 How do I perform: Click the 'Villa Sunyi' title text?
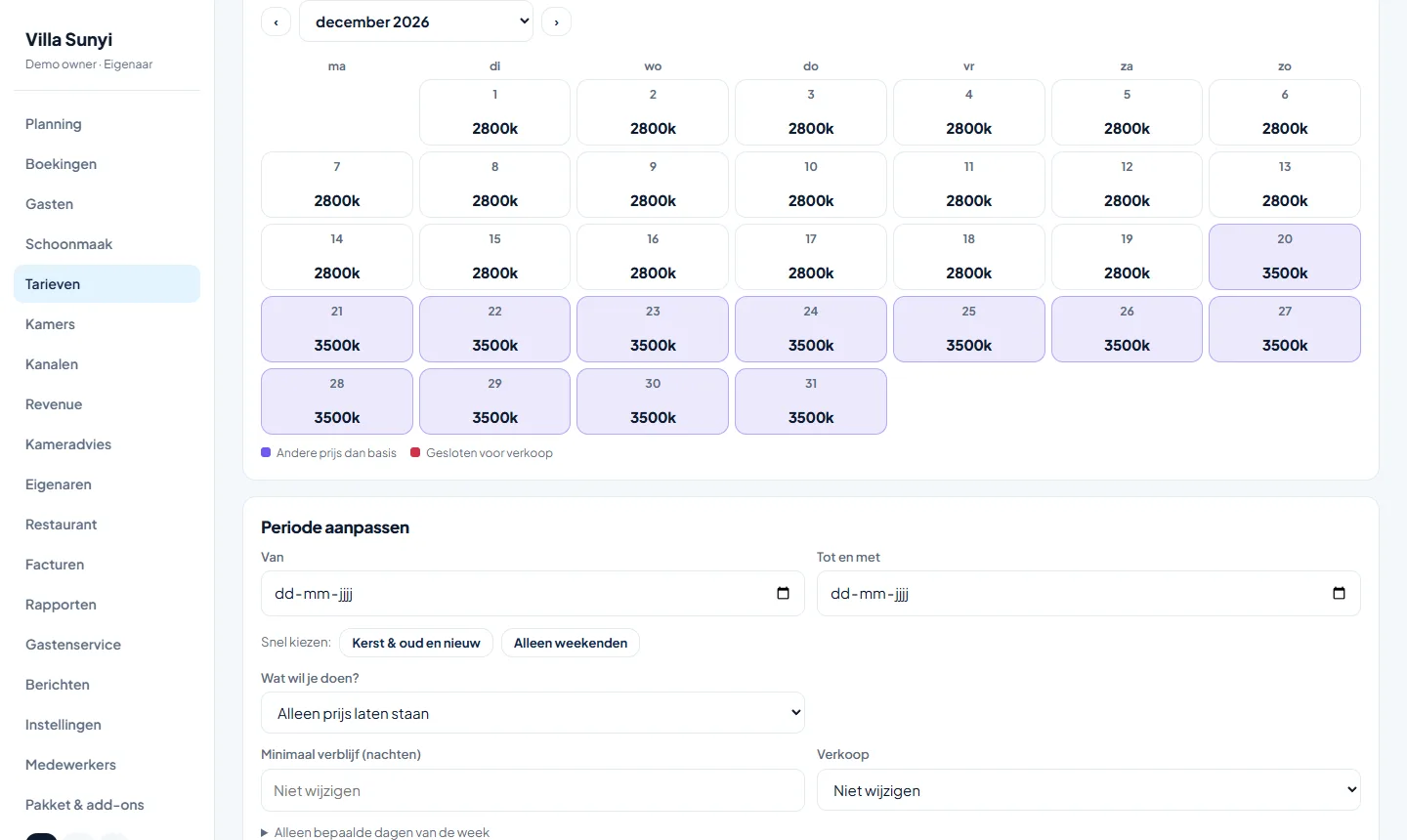tap(68, 39)
